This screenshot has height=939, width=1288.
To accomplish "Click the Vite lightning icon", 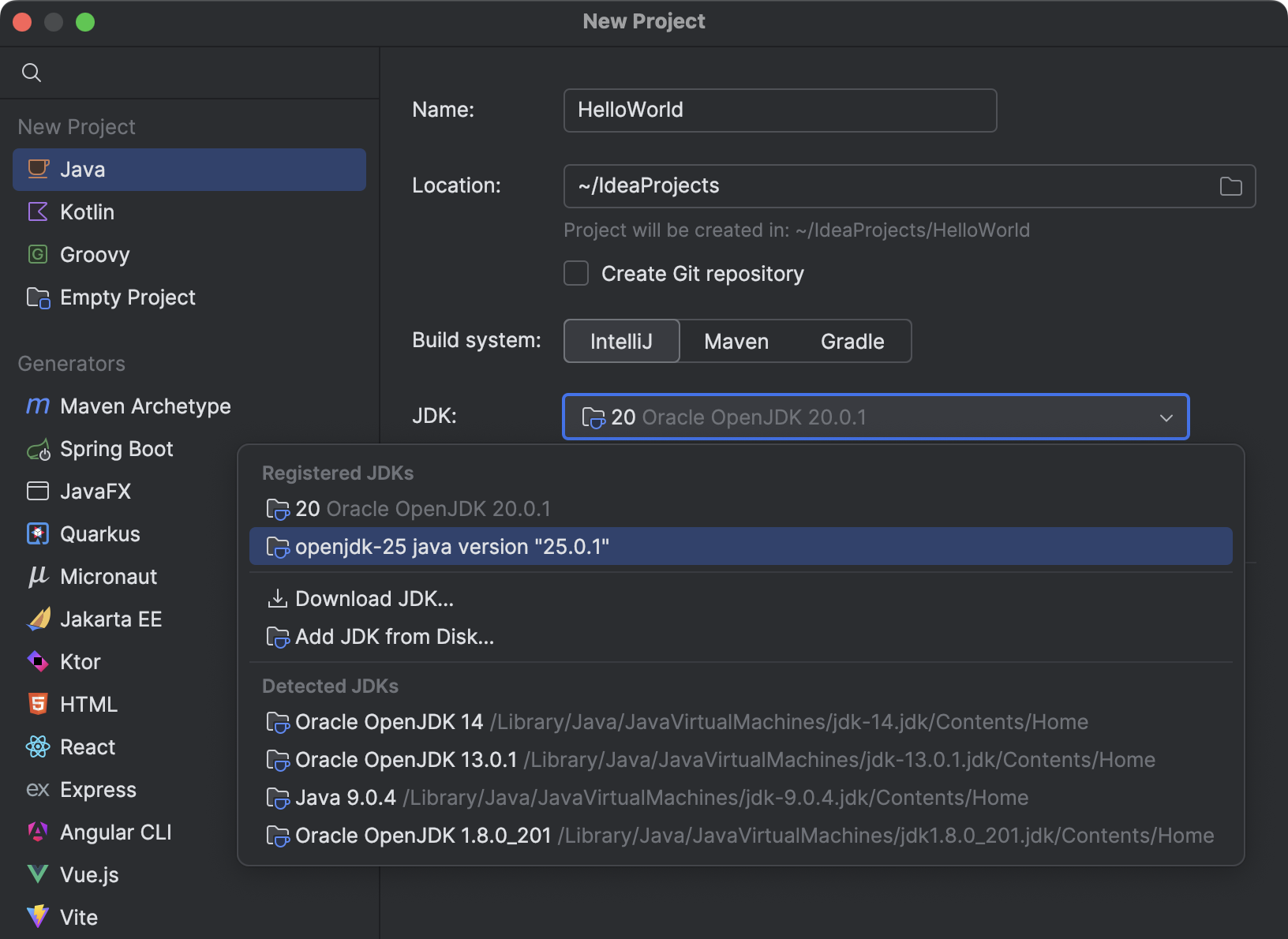I will (38, 917).
